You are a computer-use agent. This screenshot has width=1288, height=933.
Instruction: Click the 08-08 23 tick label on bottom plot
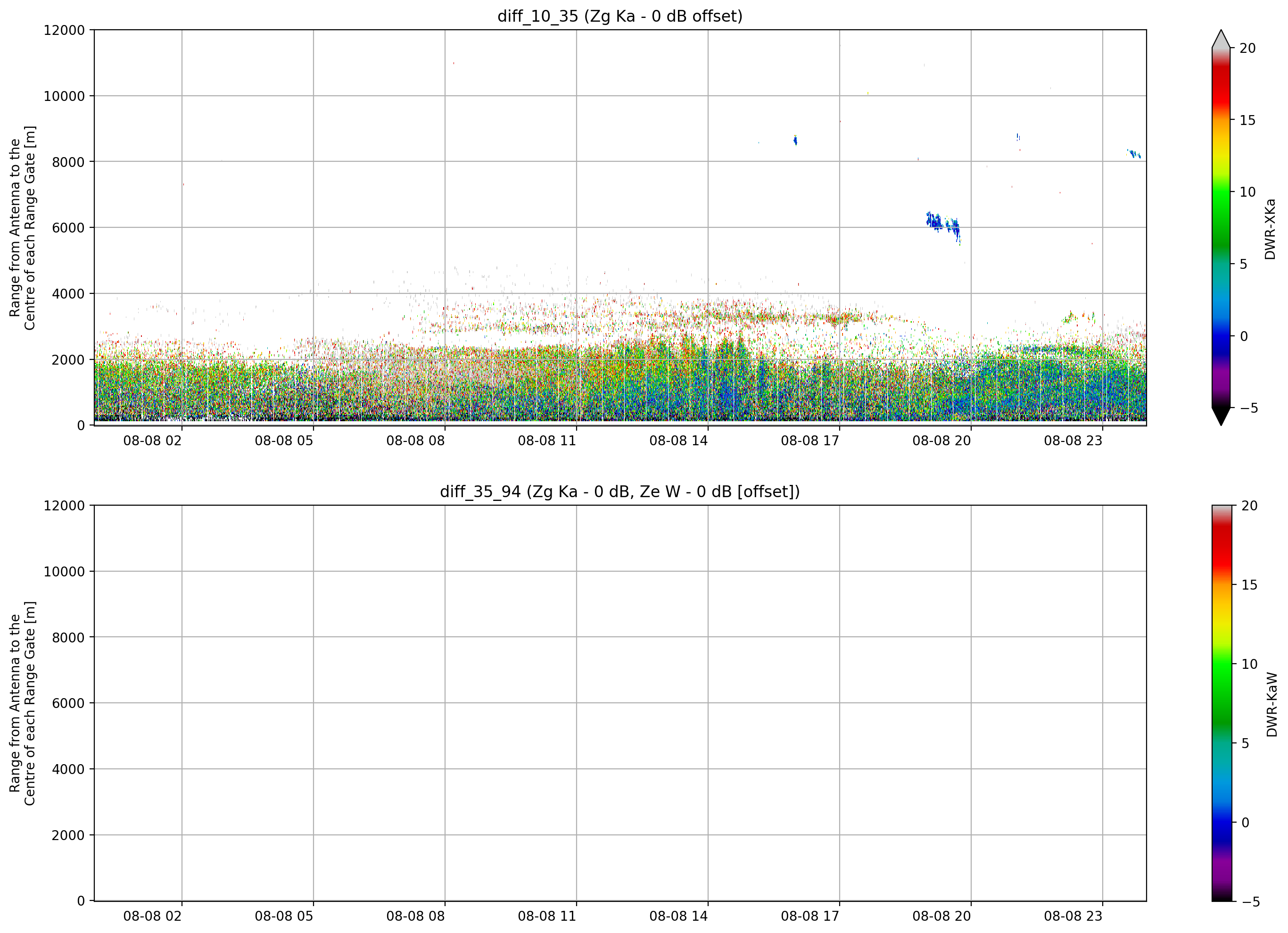click(x=1073, y=916)
